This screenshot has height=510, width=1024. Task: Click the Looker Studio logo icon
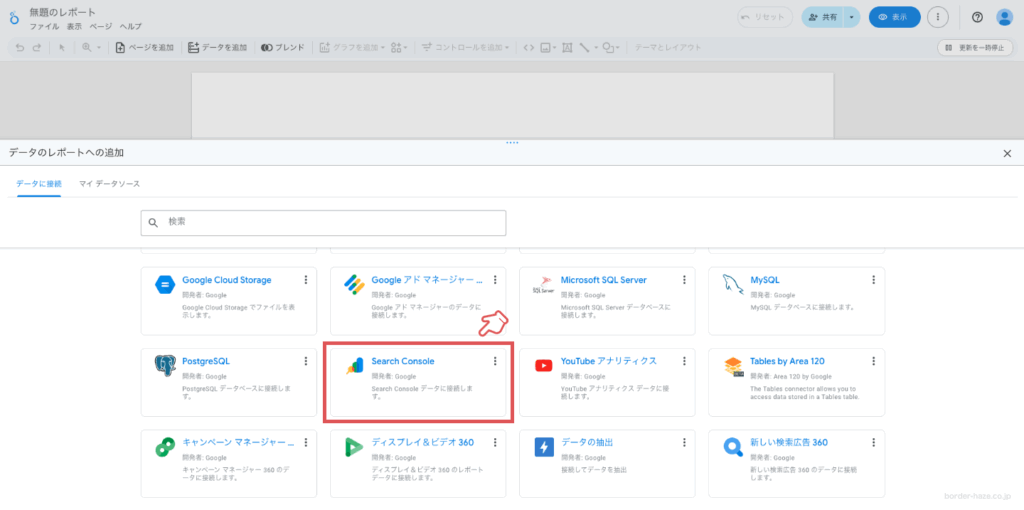point(14,18)
